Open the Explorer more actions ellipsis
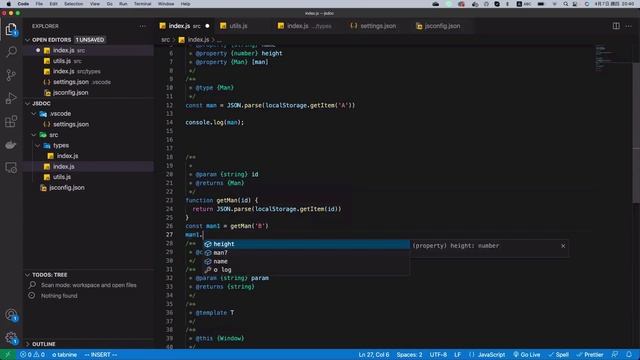The width and height of the screenshot is (640, 360). pos(142,26)
